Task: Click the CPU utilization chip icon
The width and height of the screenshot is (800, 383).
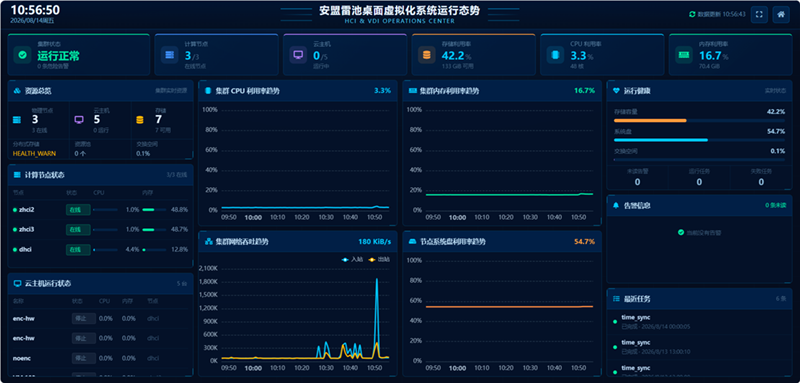Action: point(555,55)
